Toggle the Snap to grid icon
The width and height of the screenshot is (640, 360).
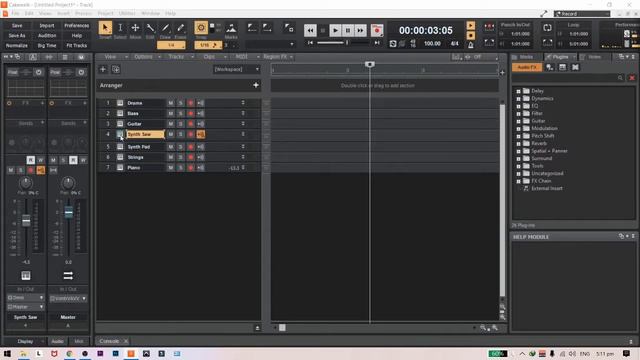(x=201, y=28)
